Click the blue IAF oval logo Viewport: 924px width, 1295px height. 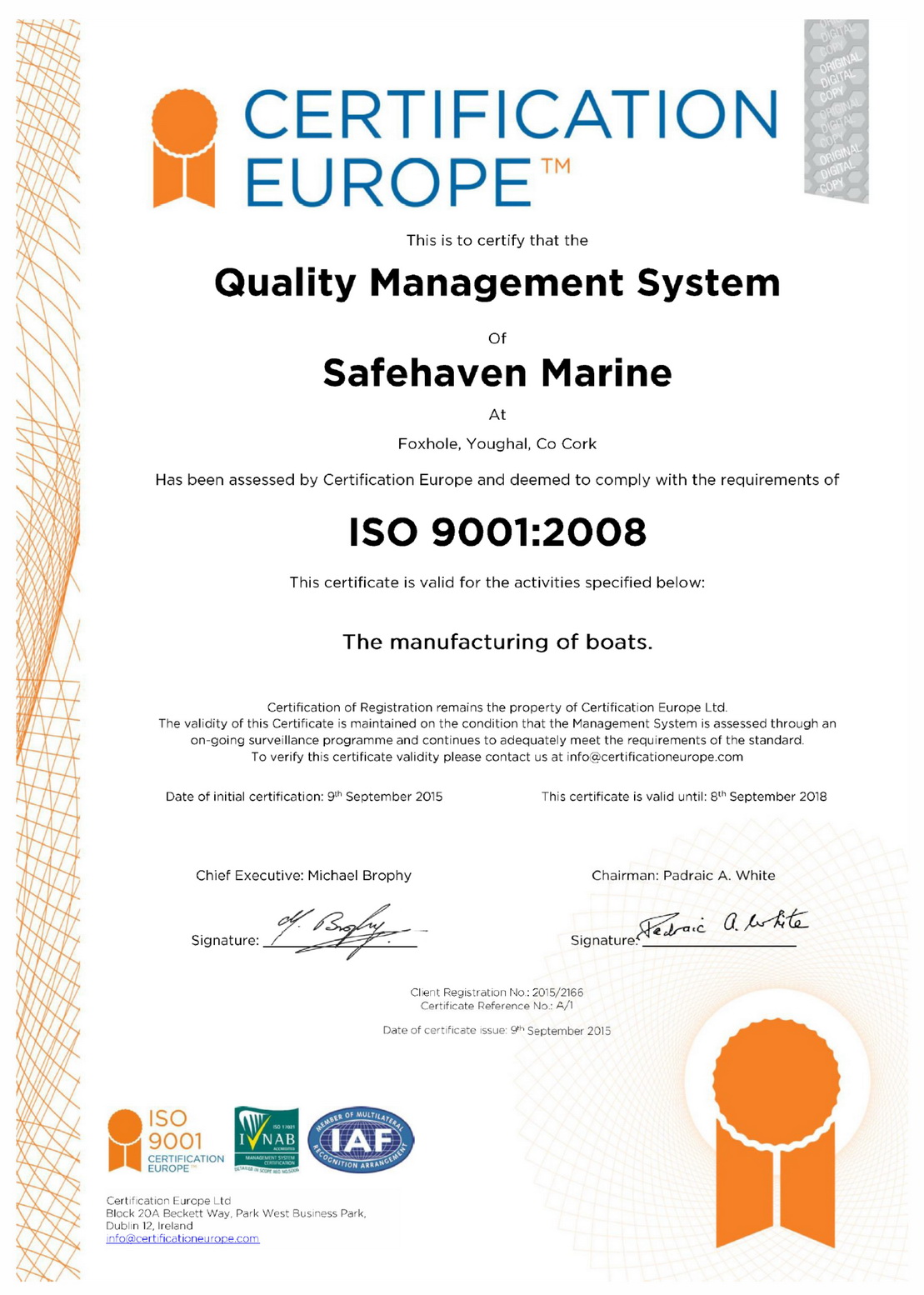[361, 1140]
